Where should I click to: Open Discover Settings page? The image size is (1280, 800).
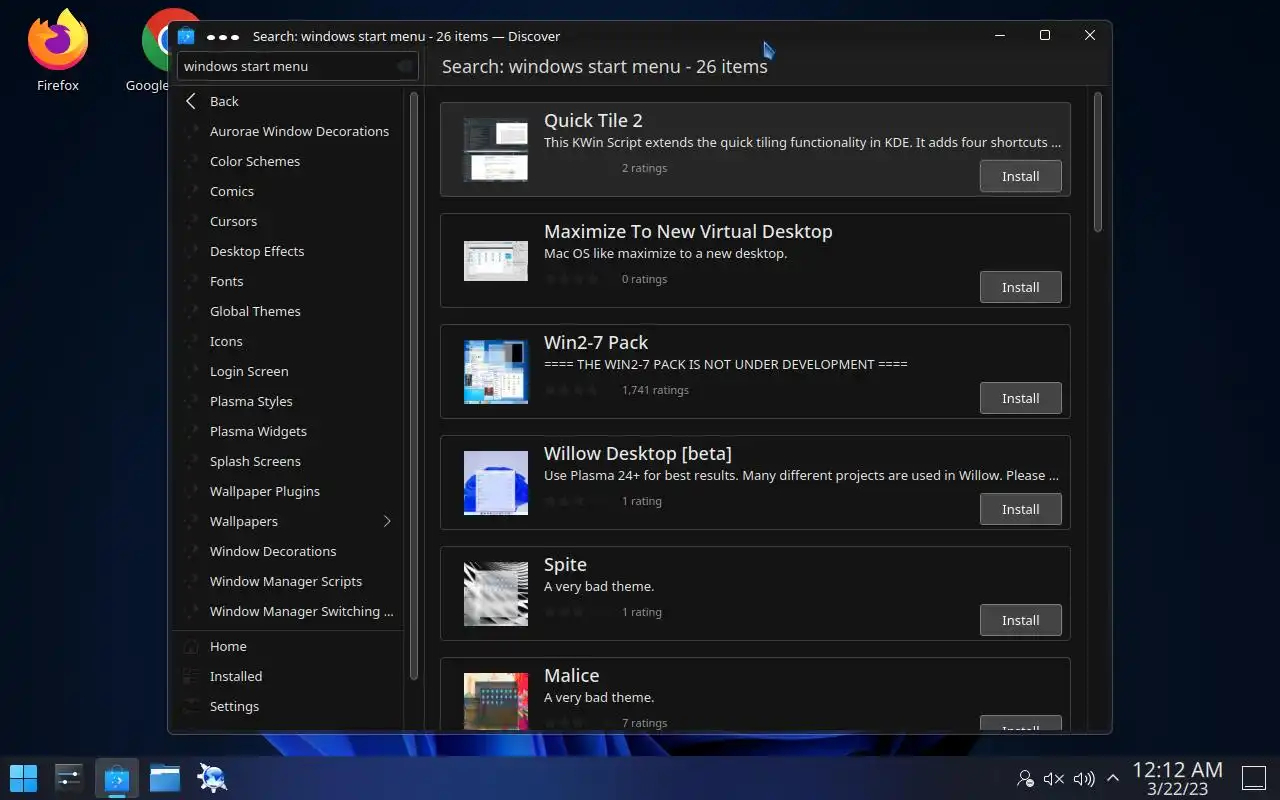(288, 706)
